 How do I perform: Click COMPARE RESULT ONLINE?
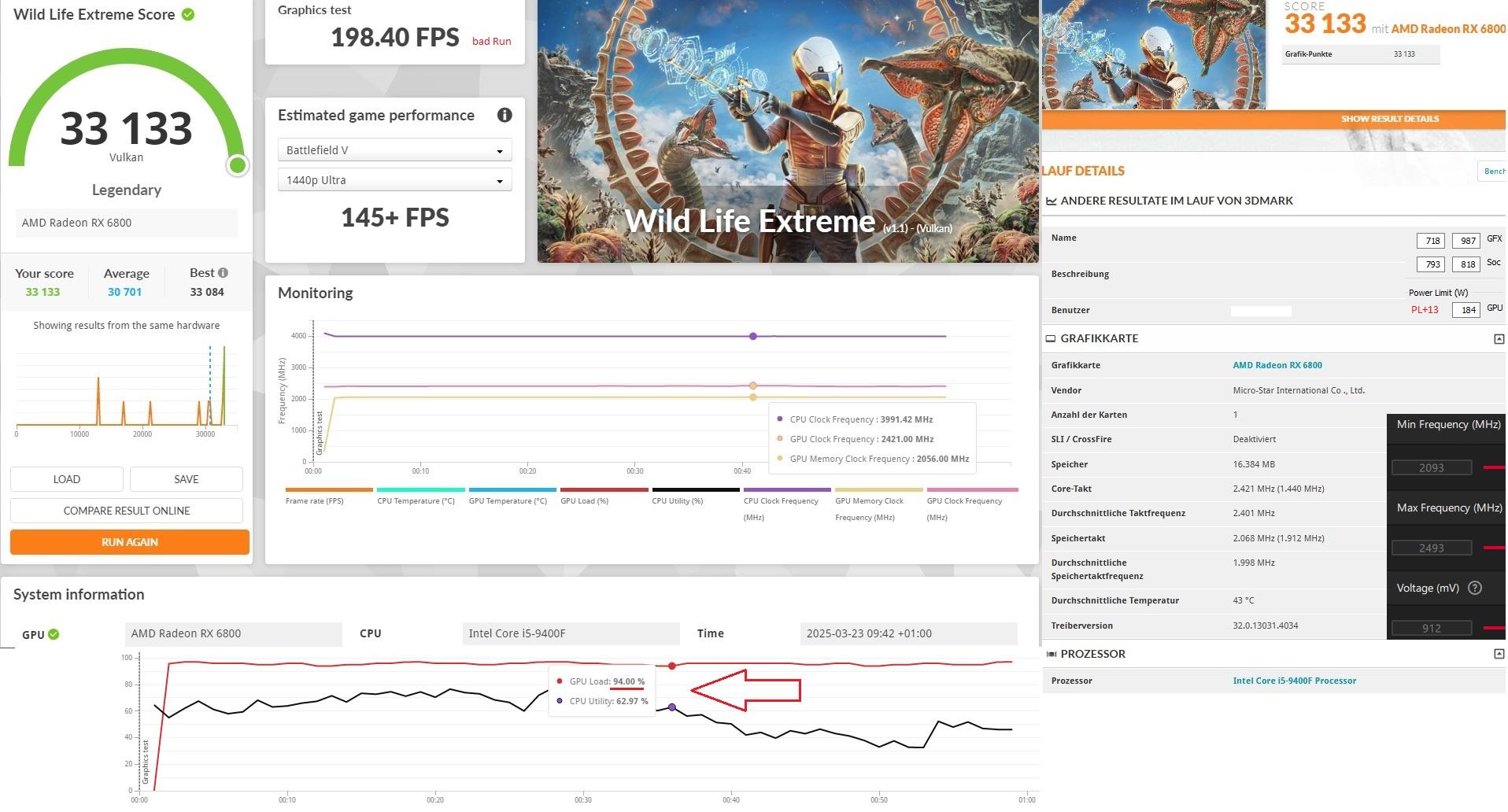pos(127,511)
